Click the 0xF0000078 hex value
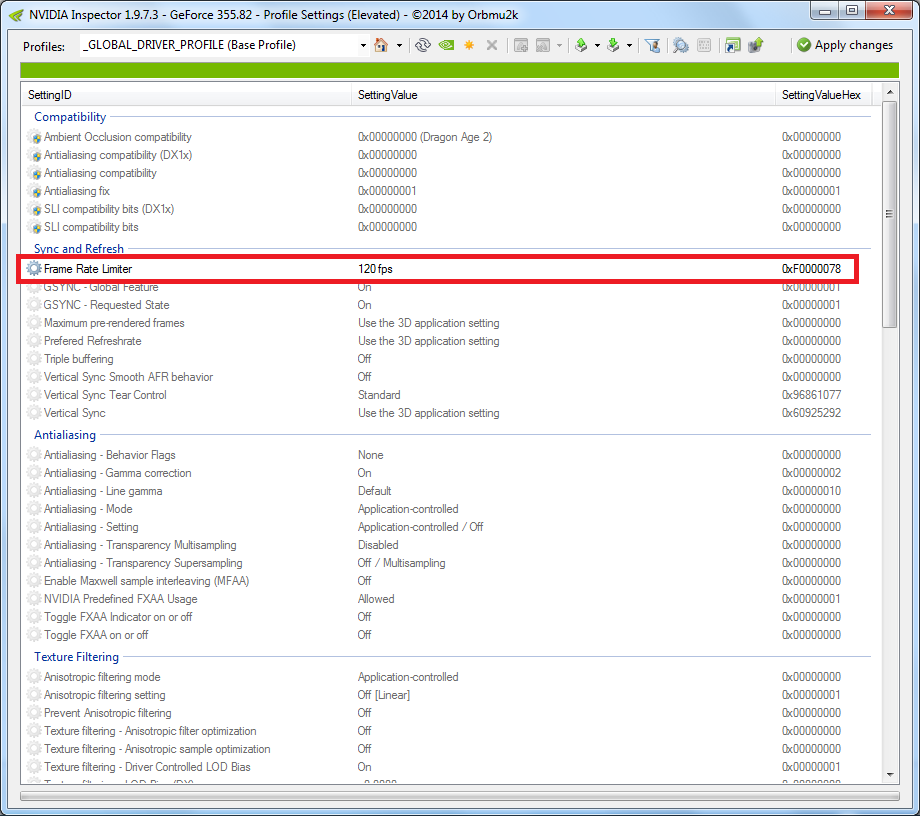Image resolution: width=920 pixels, height=816 pixels. (811, 269)
